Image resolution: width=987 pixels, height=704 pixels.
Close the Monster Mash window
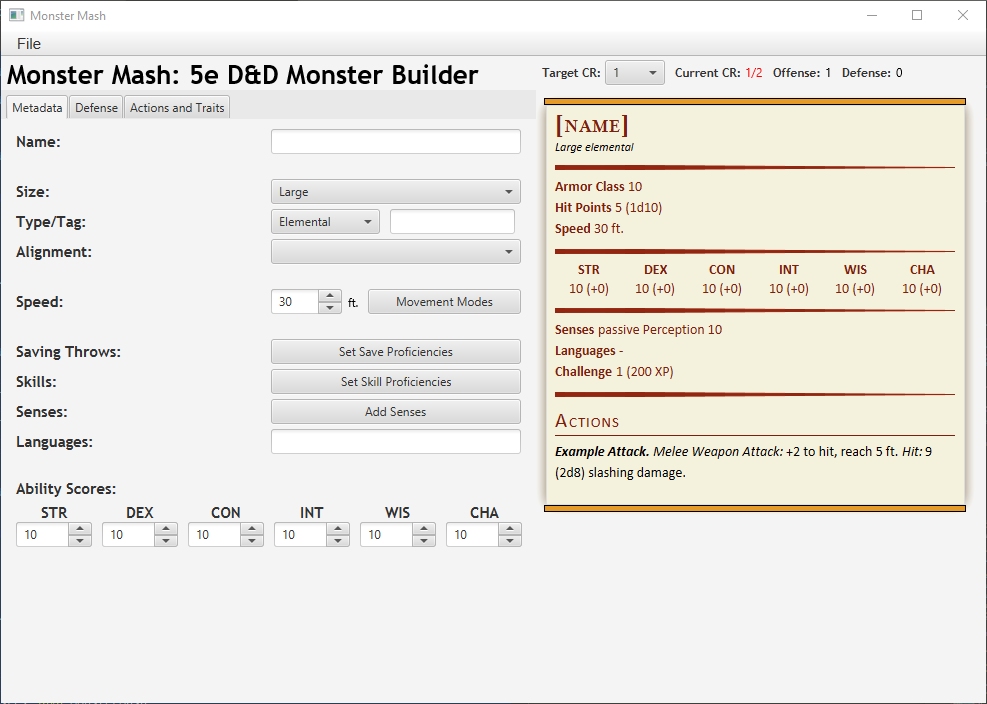[962, 15]
